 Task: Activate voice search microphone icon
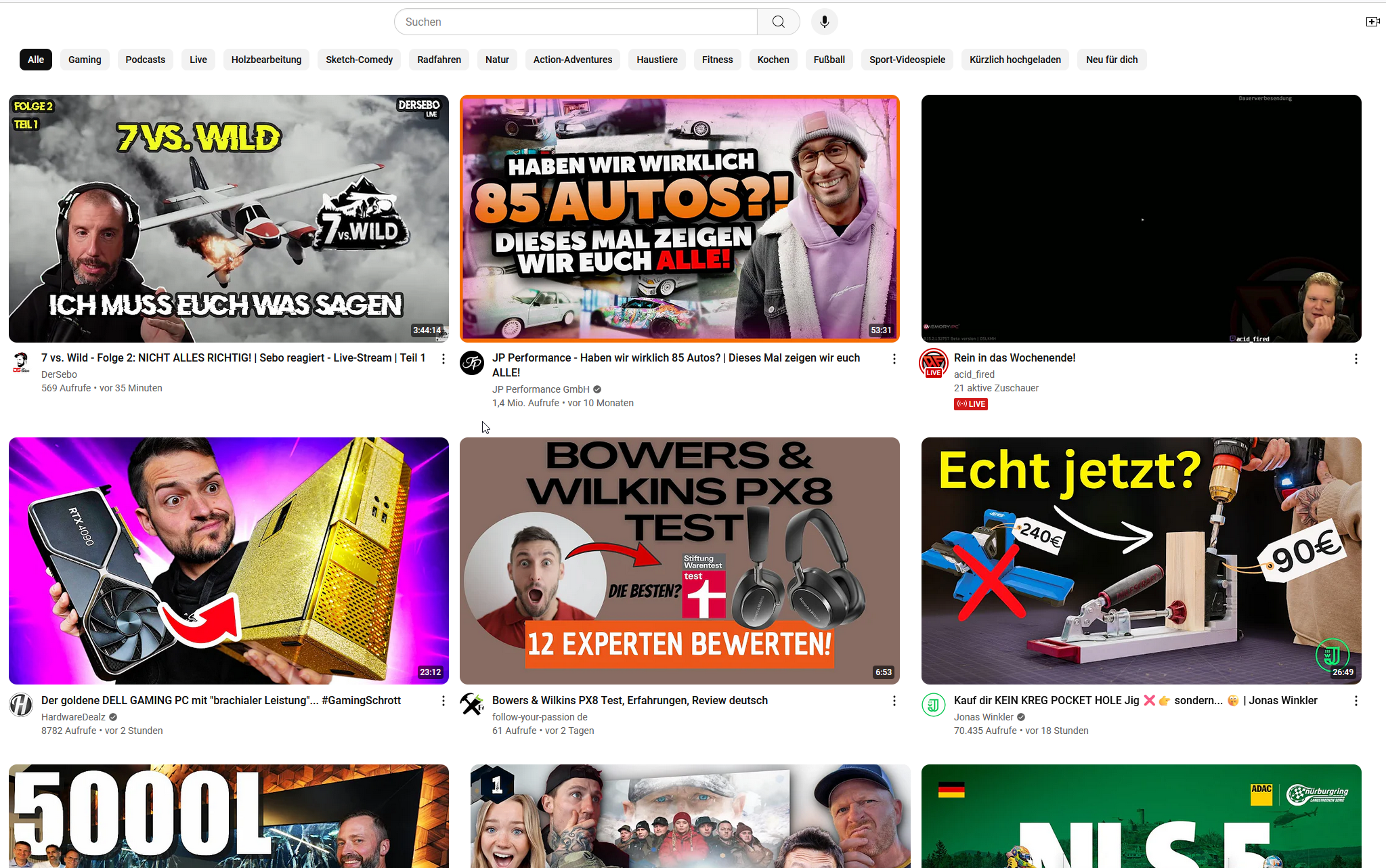[x=824, y=22]
